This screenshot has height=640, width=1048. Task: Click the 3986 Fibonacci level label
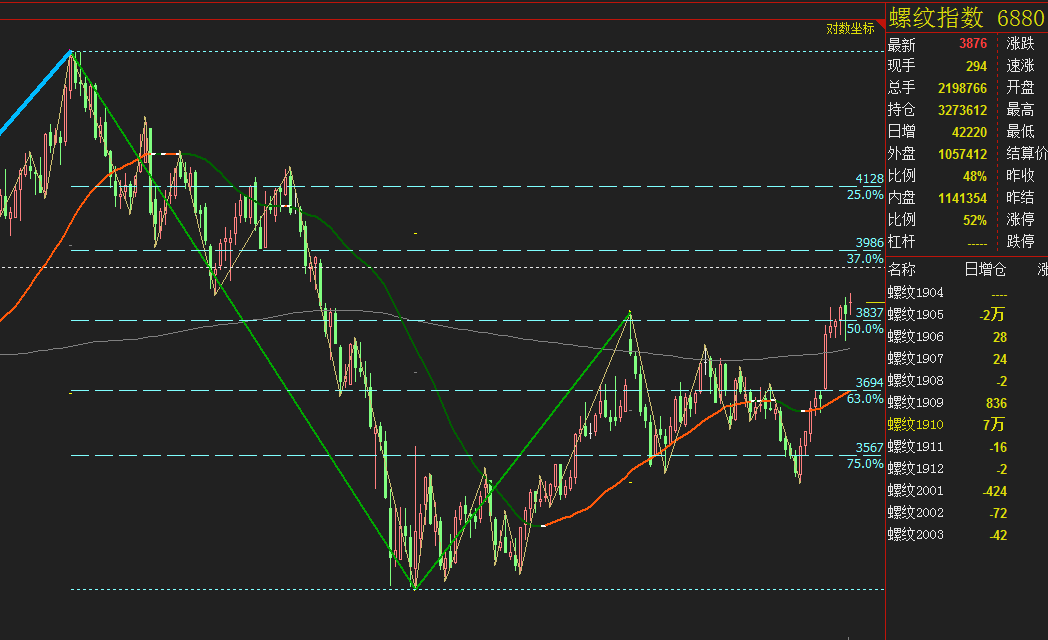pos(870,243)
